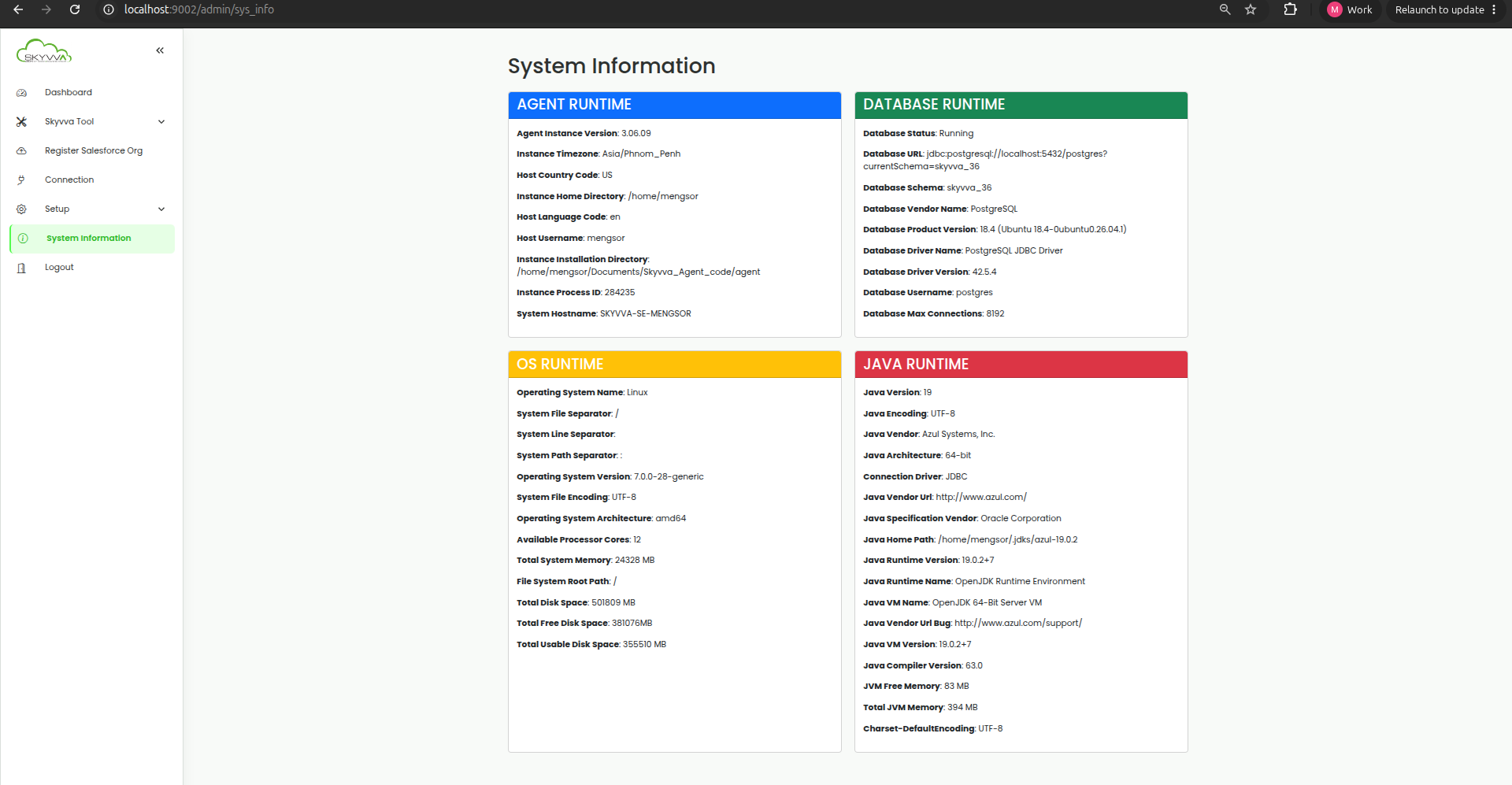Click the Java Vendor Url Bug support address

point(1018,624)
